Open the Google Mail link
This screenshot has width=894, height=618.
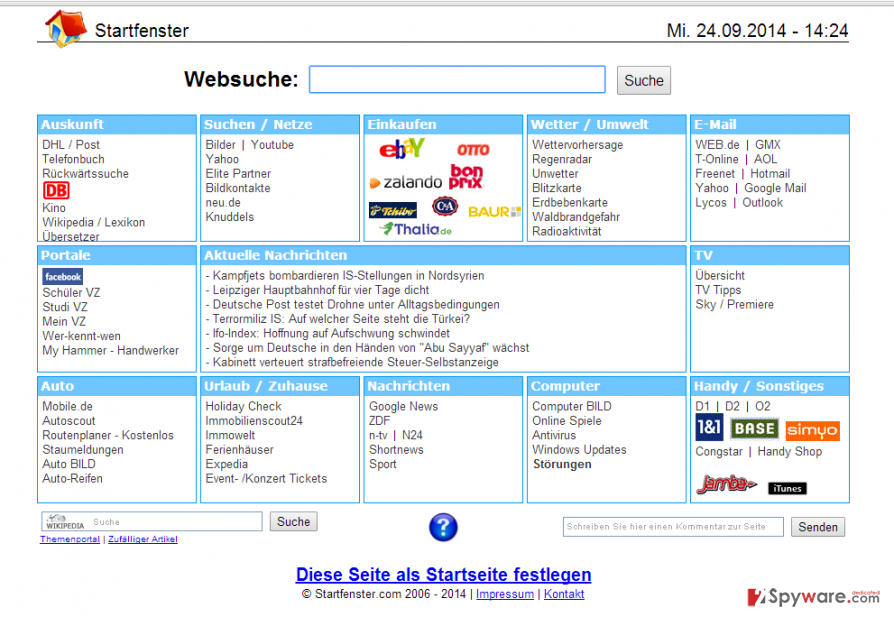click(775, 188)
